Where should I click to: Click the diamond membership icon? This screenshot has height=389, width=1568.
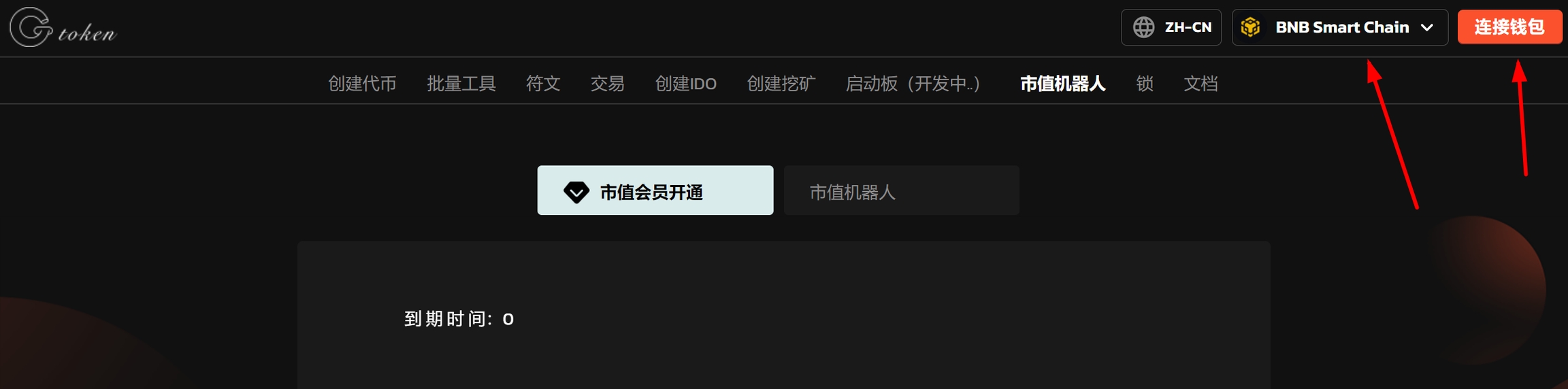576,192
